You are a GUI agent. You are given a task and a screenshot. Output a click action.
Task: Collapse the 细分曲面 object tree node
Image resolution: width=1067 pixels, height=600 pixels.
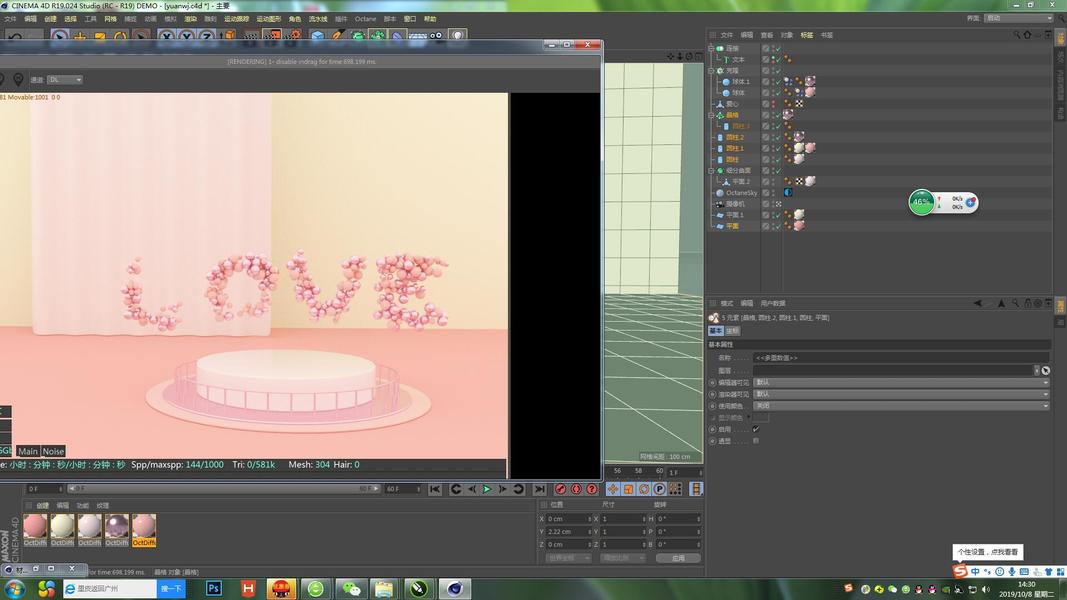pyautogui.click(x=711, y=171)
